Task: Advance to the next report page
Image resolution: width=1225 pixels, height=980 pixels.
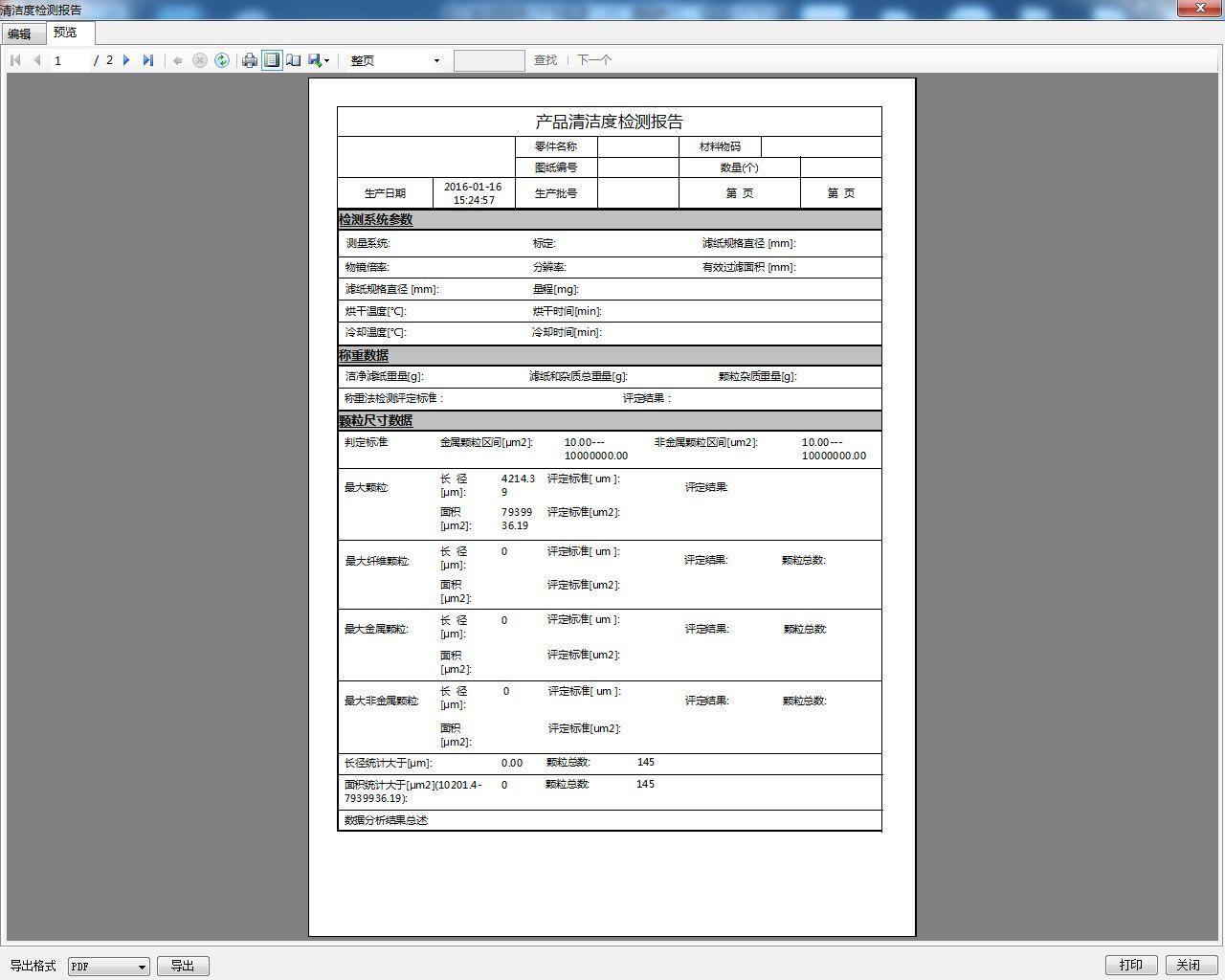Action: click(126, 60)
